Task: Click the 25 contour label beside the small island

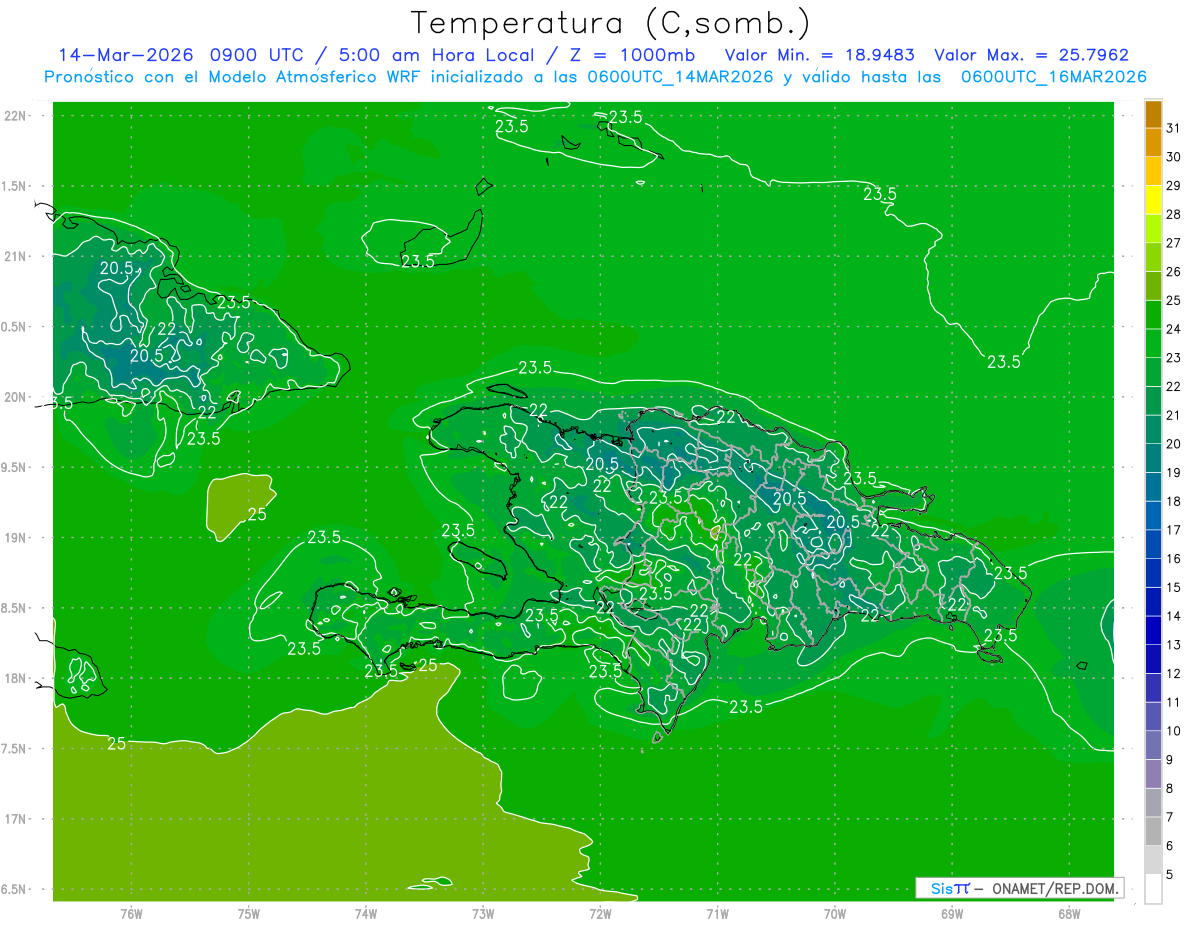Action: (257, 515)
